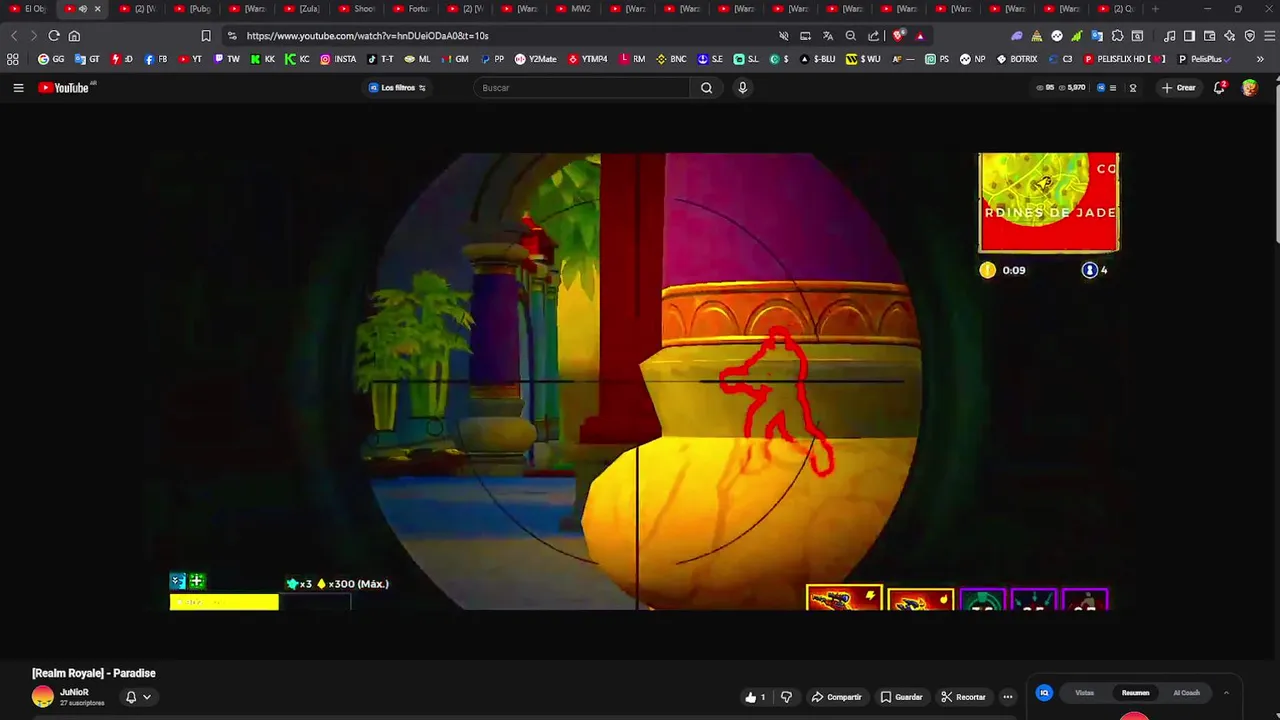Mute the audio-playing tab speaker icon
The height and width of the screenshot is (720, 1280).
tap(83, 9)
